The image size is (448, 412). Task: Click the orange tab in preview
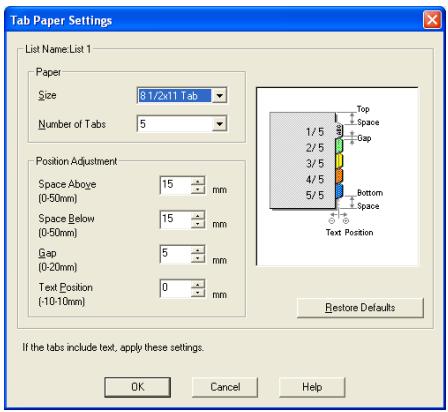(x=339, y=176)
